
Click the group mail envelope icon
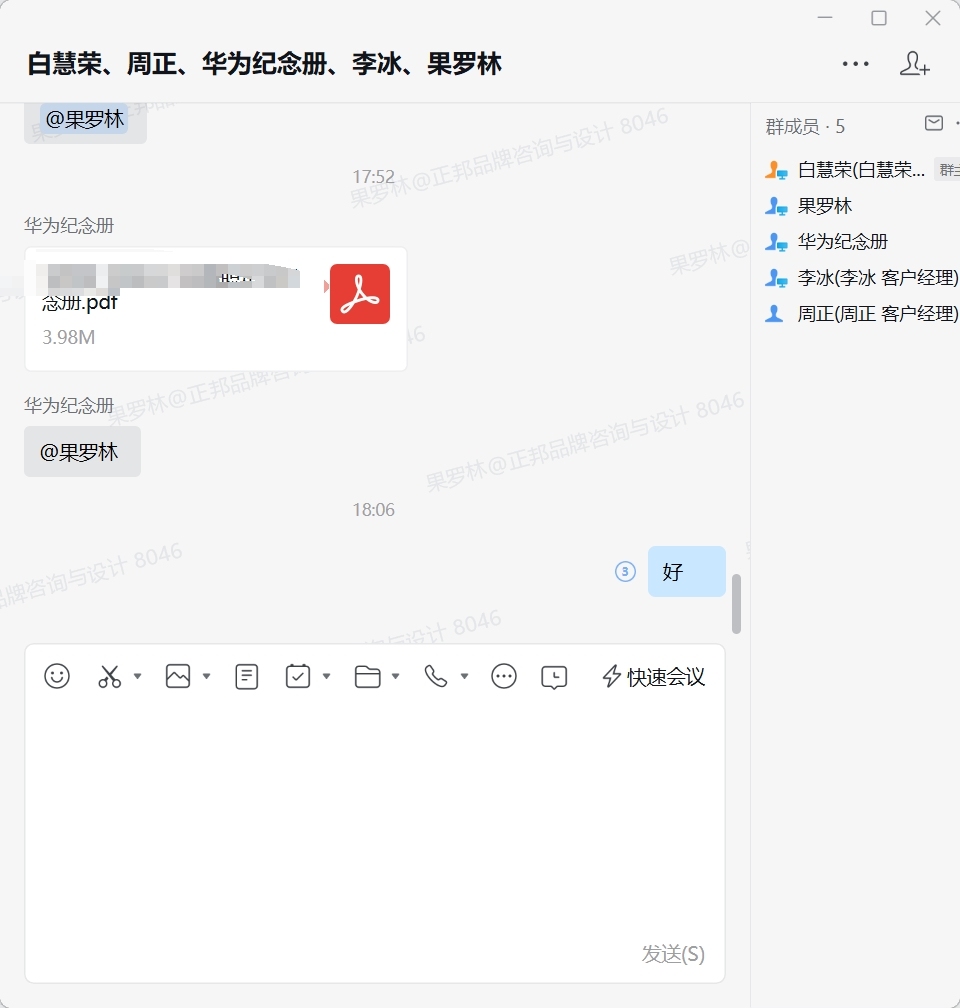tap(934, 123)
